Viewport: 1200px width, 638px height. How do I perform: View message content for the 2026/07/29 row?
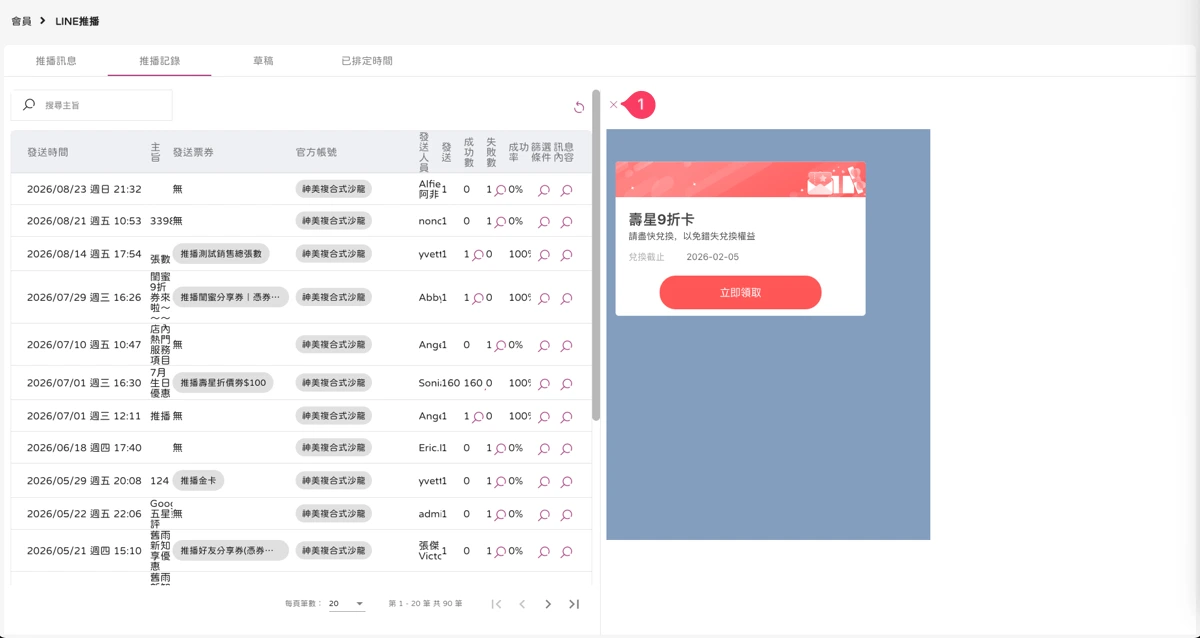pyautogui.click(x=566, y=298)
